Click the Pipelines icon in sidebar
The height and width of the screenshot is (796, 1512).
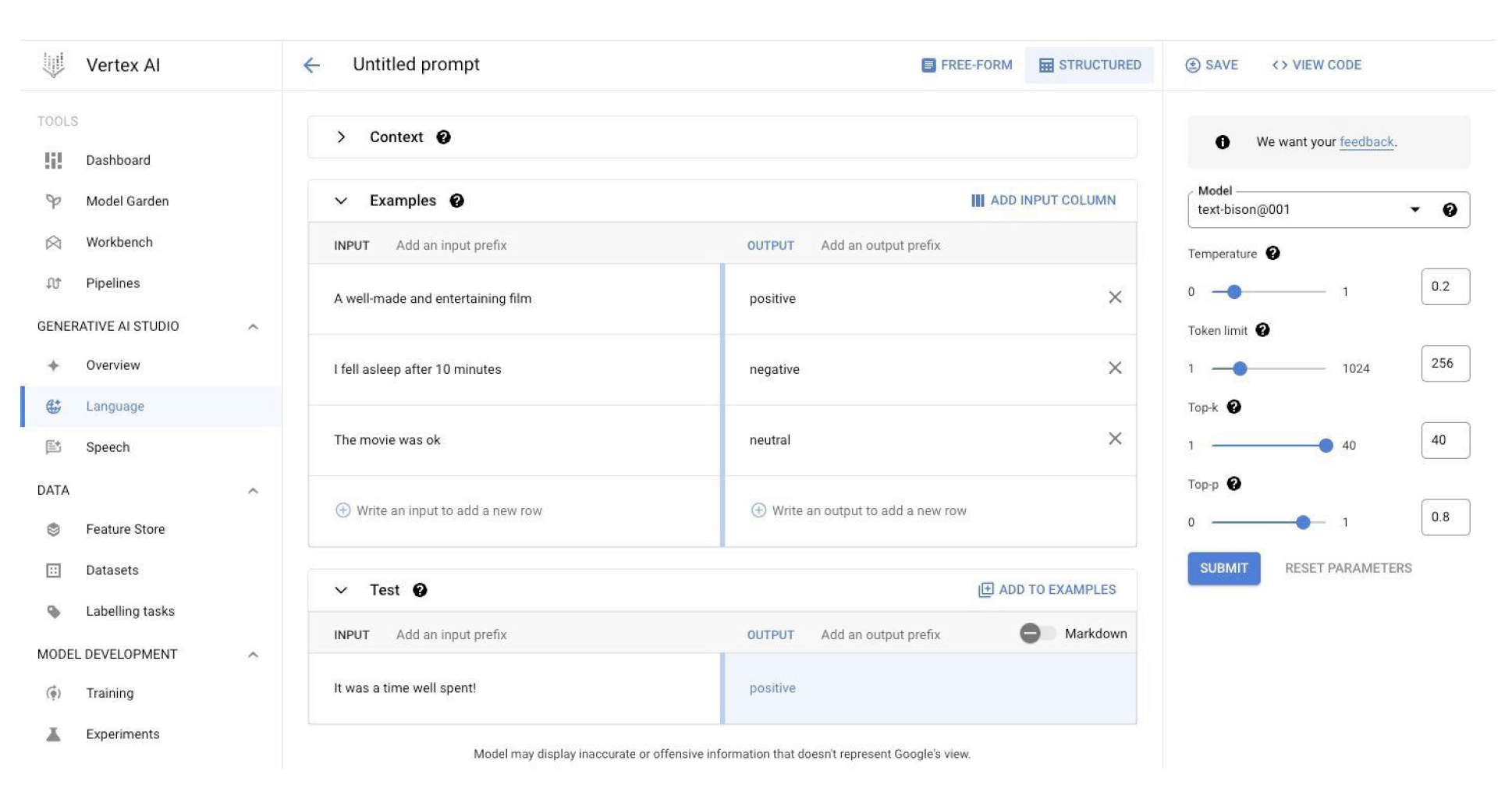coord(53,283)
